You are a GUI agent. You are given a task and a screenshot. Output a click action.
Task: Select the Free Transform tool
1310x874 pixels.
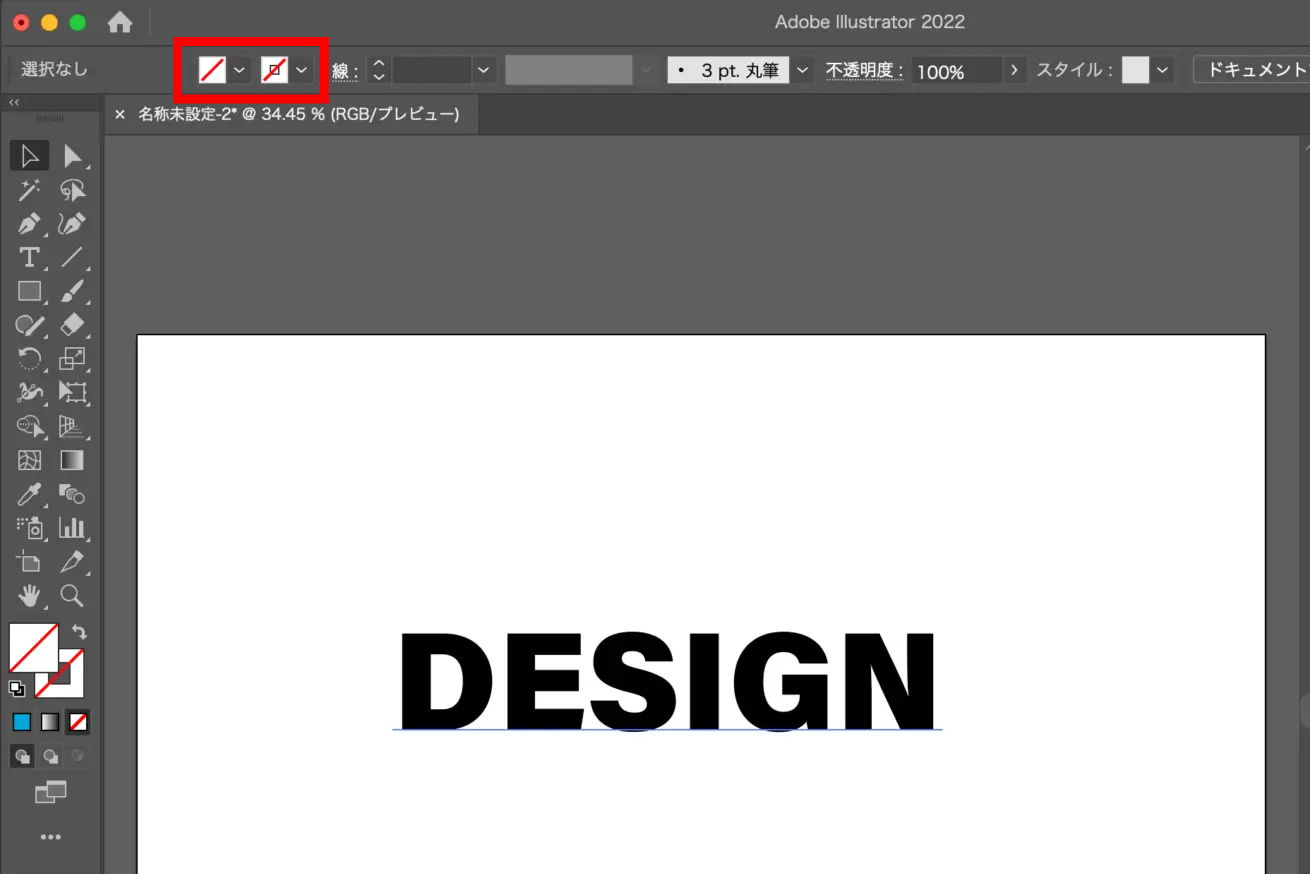(72, 392)
